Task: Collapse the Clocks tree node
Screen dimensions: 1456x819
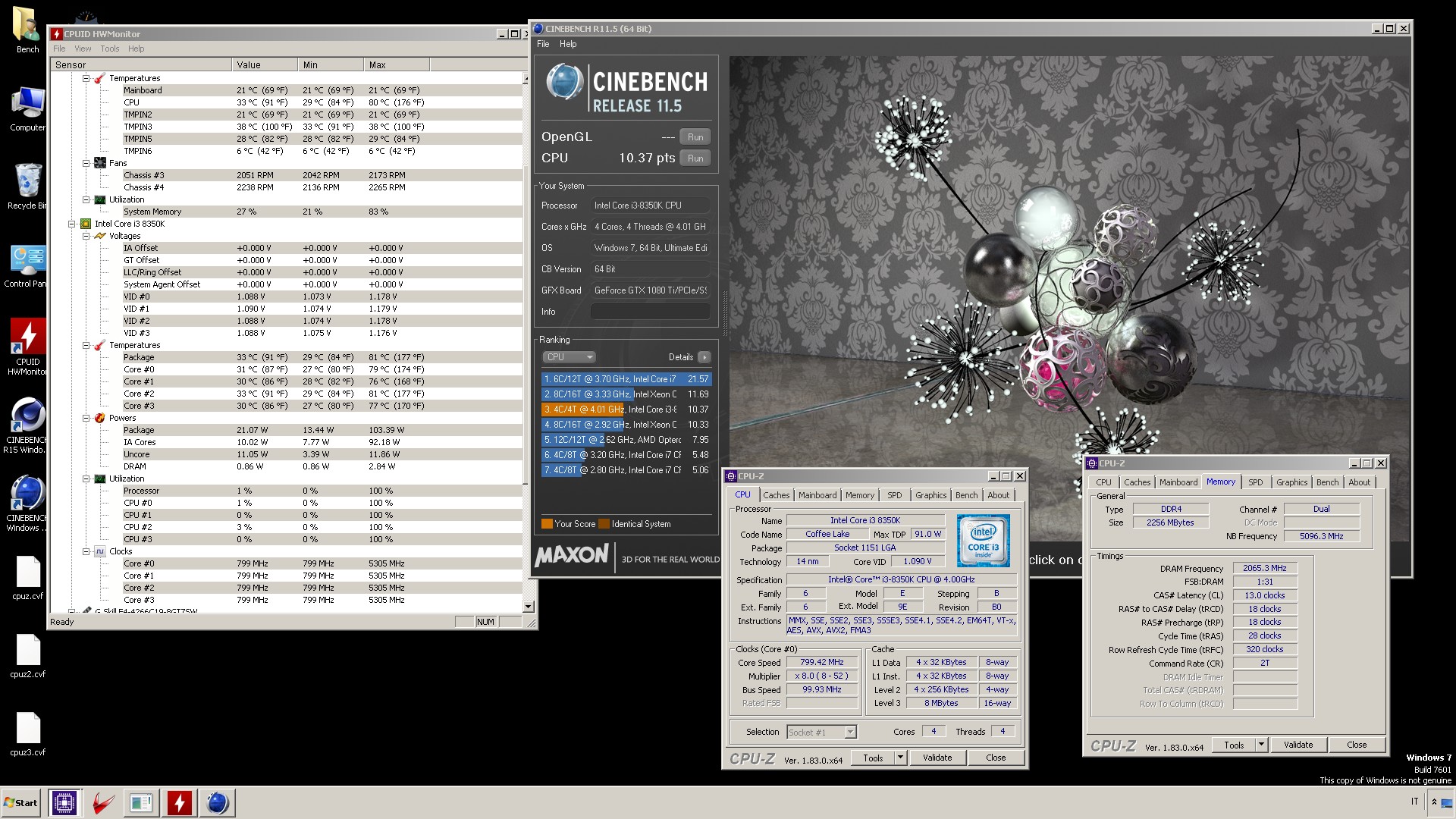Action: coord(86,551)
